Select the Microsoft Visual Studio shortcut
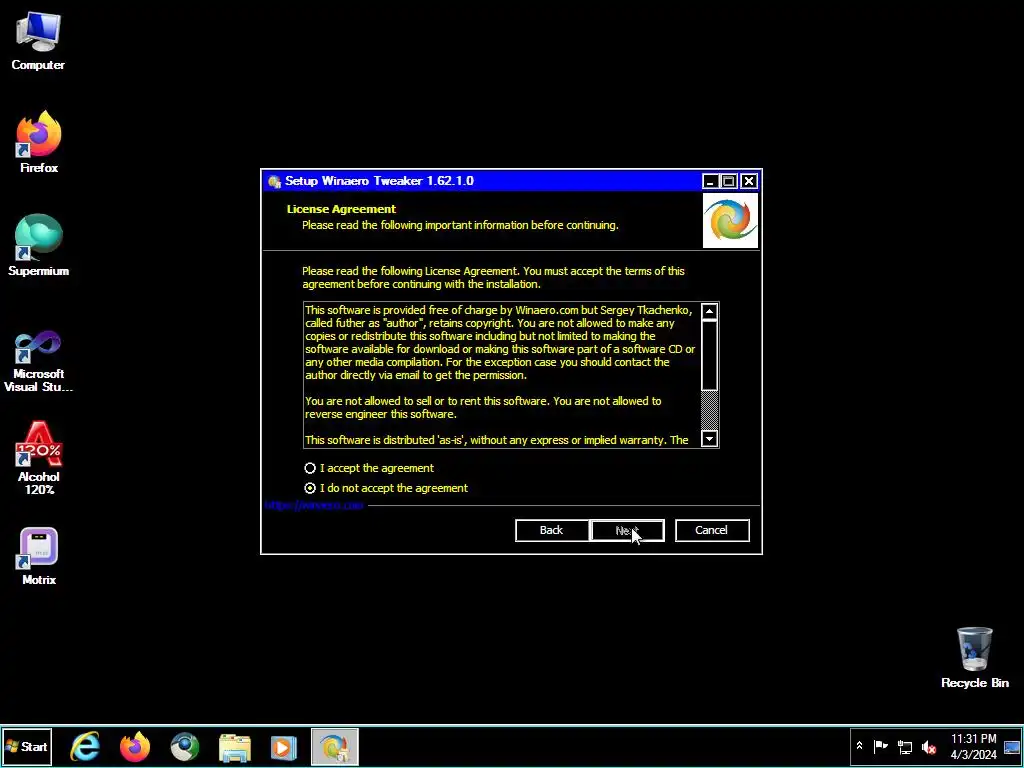The image size is (1024, 768). coord(39,361)
